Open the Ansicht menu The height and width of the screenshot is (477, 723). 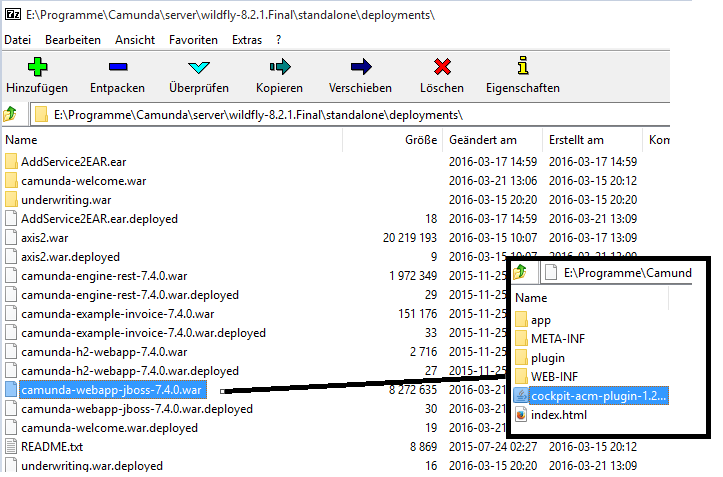[x=135, y=40]
